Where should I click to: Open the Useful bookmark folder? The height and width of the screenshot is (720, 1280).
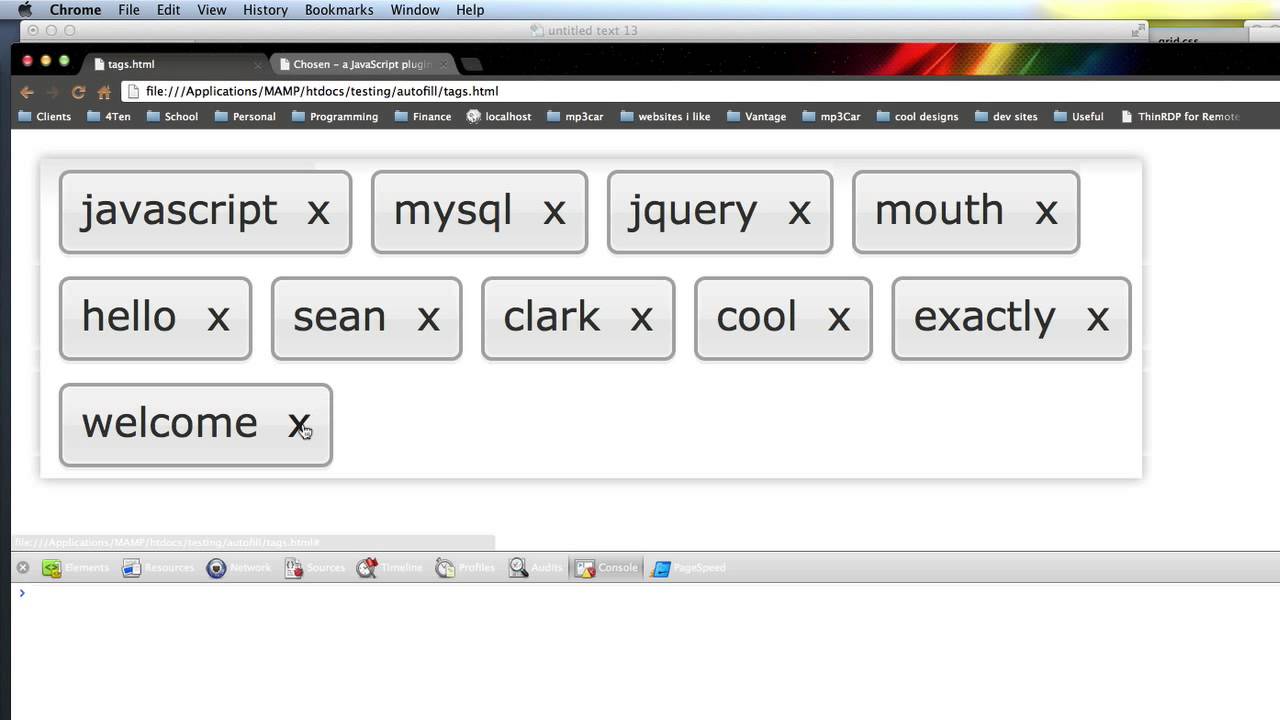click(1078, 117)
